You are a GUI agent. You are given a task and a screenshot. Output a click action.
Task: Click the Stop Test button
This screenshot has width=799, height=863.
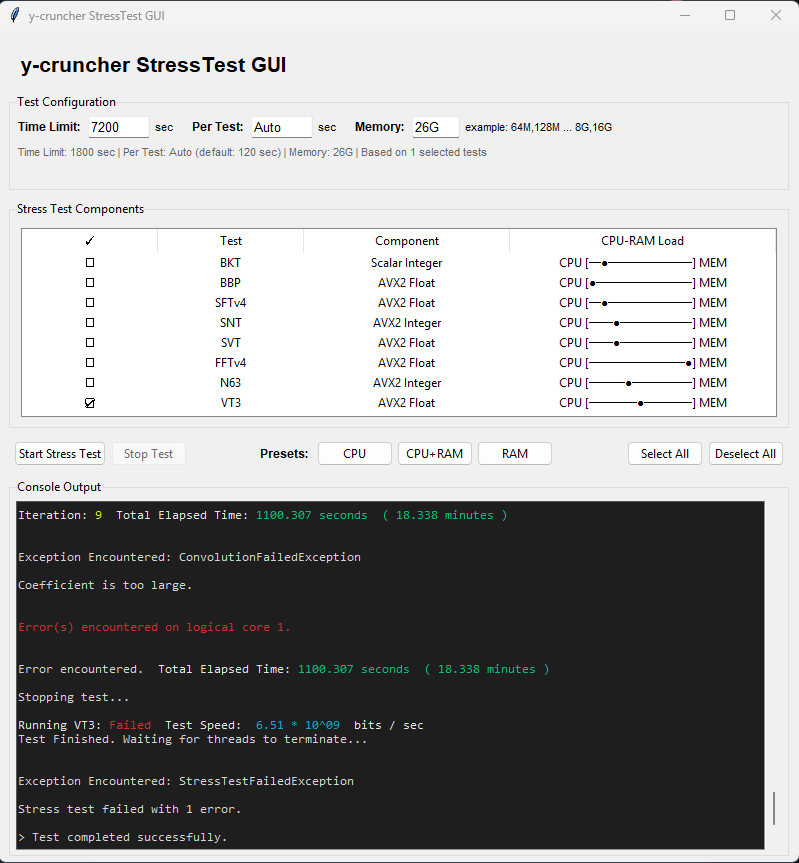tap(149, 454)
